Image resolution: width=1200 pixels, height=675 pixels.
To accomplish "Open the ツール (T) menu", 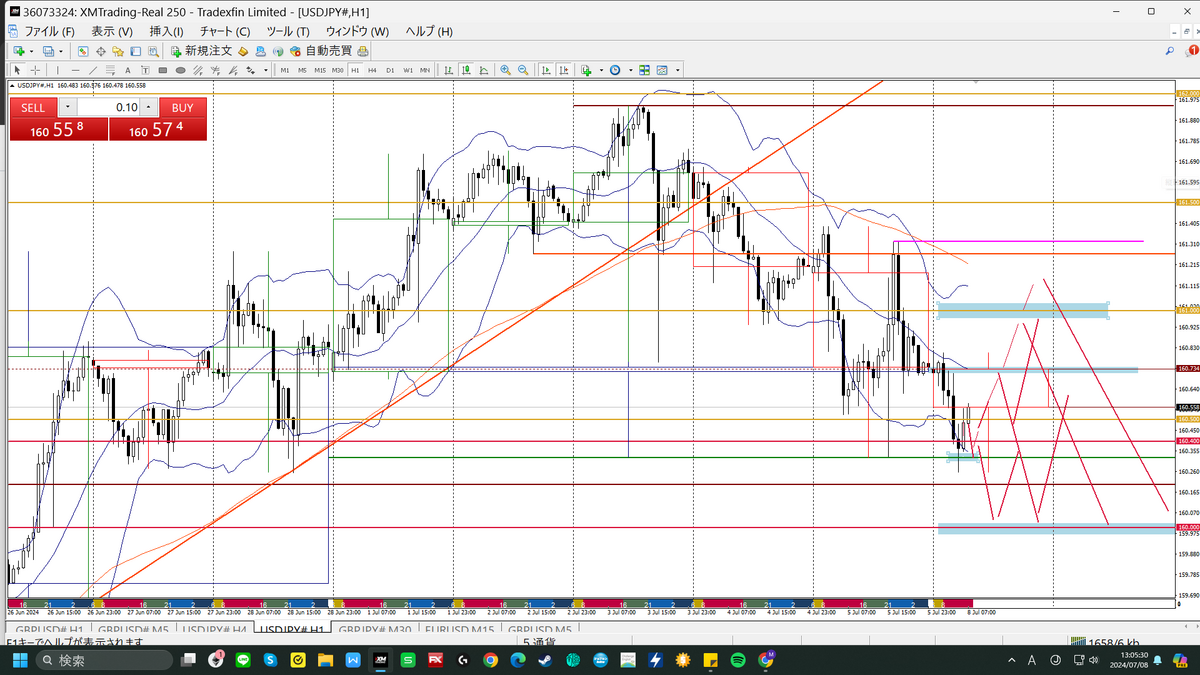I will pos(287,31).
